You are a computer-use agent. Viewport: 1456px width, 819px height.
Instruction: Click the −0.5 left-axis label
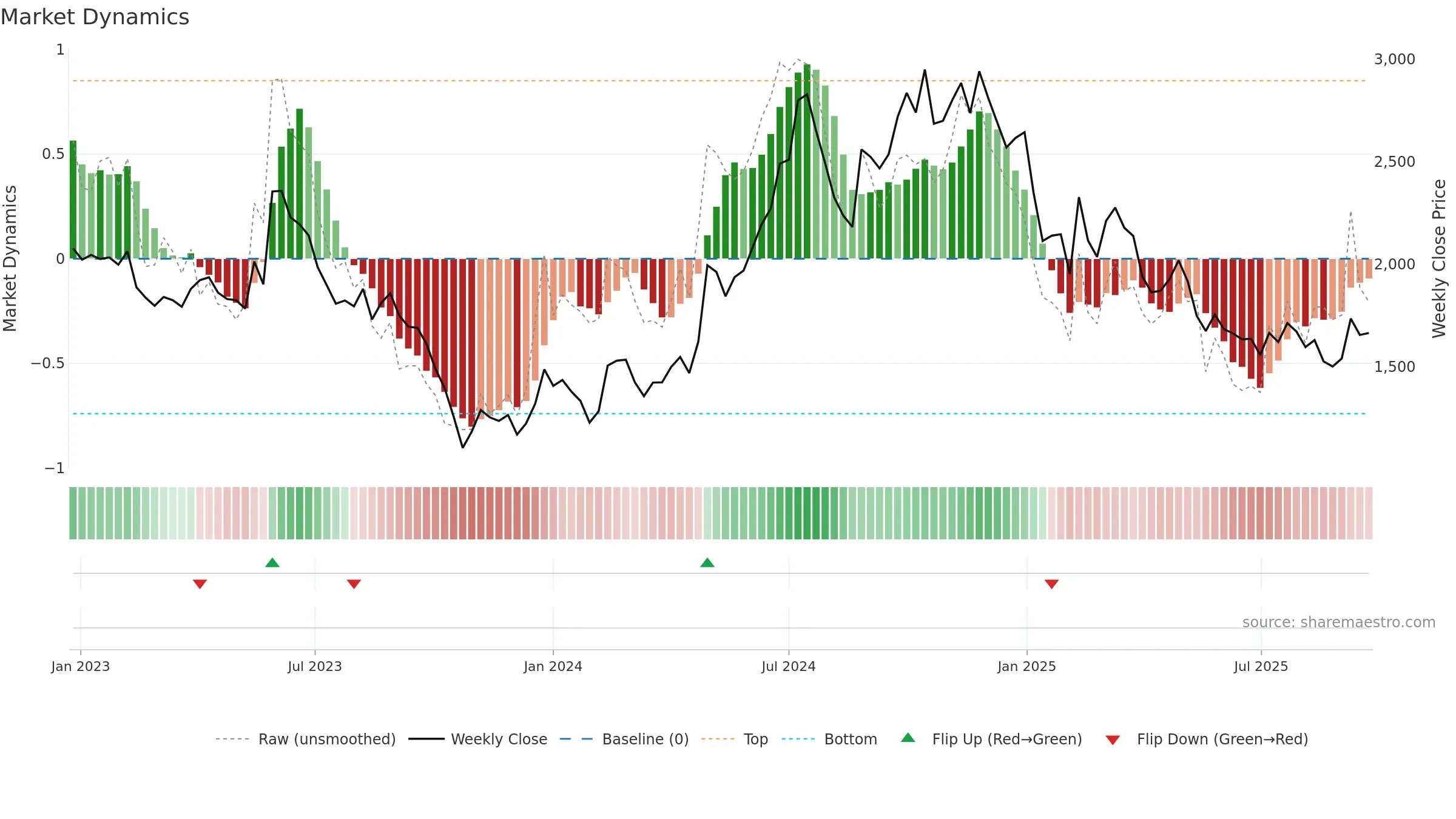coord(48,363)
